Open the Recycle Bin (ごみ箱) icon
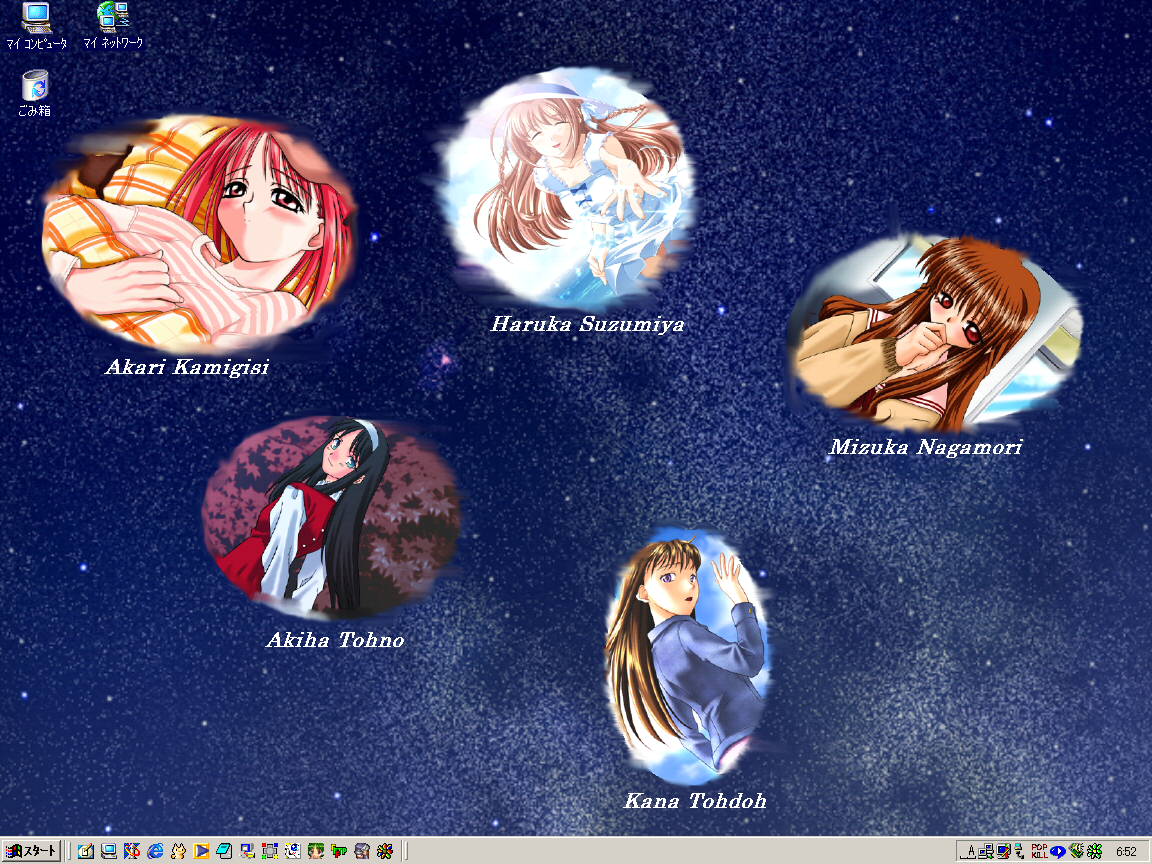 35,93
